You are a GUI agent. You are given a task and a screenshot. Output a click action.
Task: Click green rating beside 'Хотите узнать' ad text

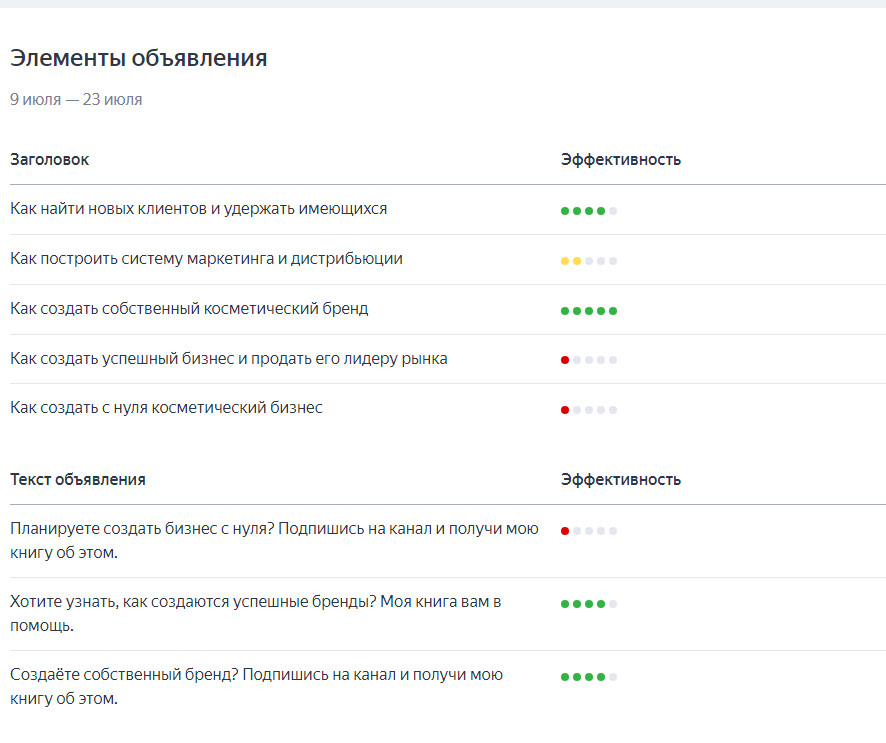click(589, 604)
